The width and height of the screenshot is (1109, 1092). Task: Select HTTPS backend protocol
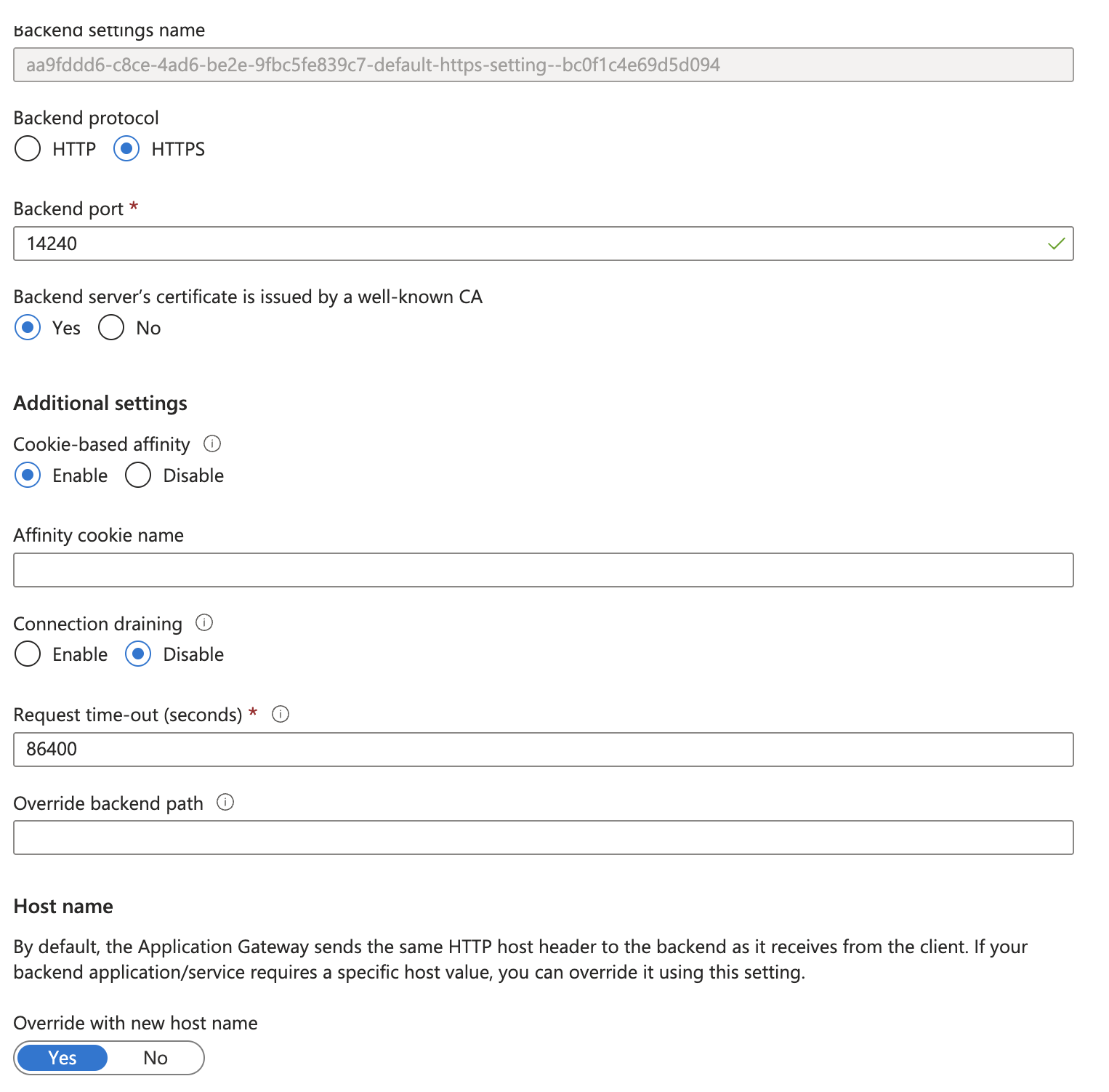(x=126, y=149)
